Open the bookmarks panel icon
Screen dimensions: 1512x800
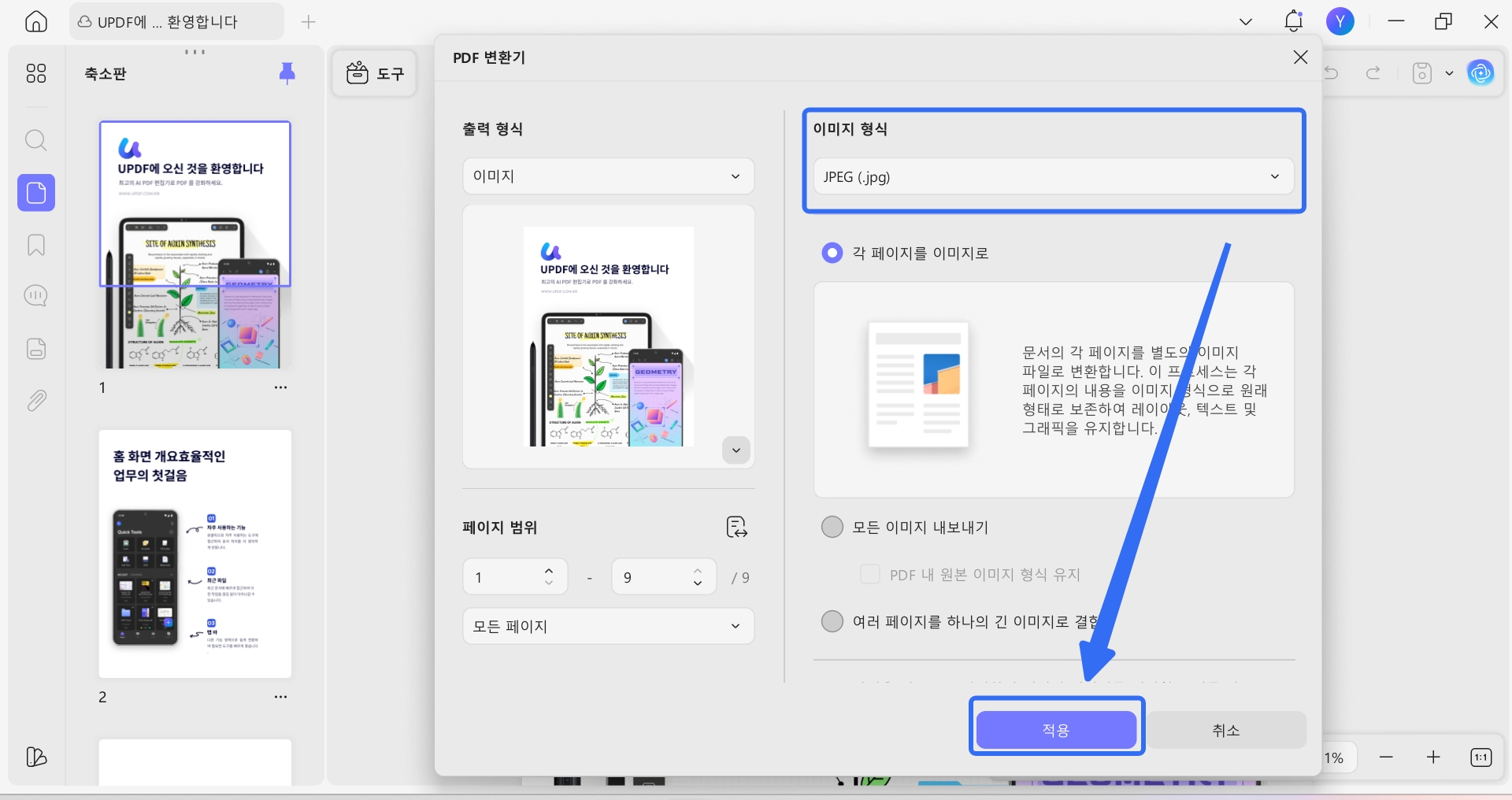(x=36, y=245)
